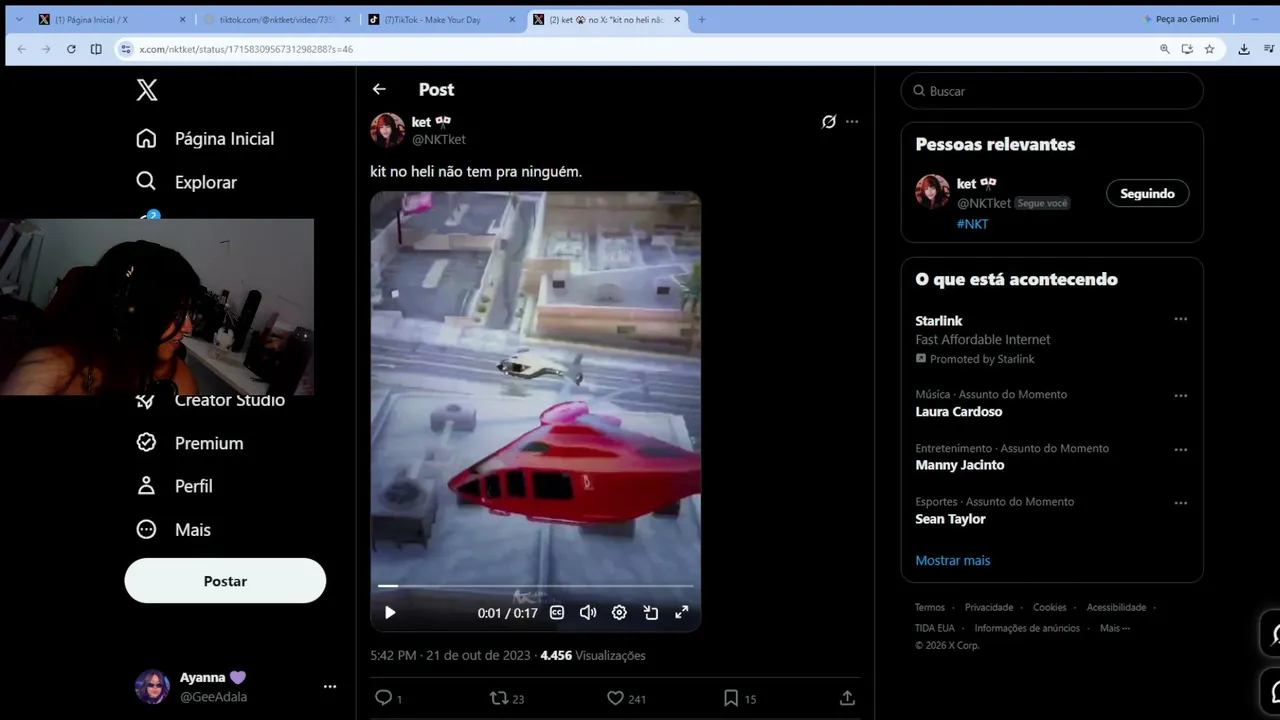This screenshot has height=720, width=1280.
Task: Open browser downloads
Action: click(1244, 49)
